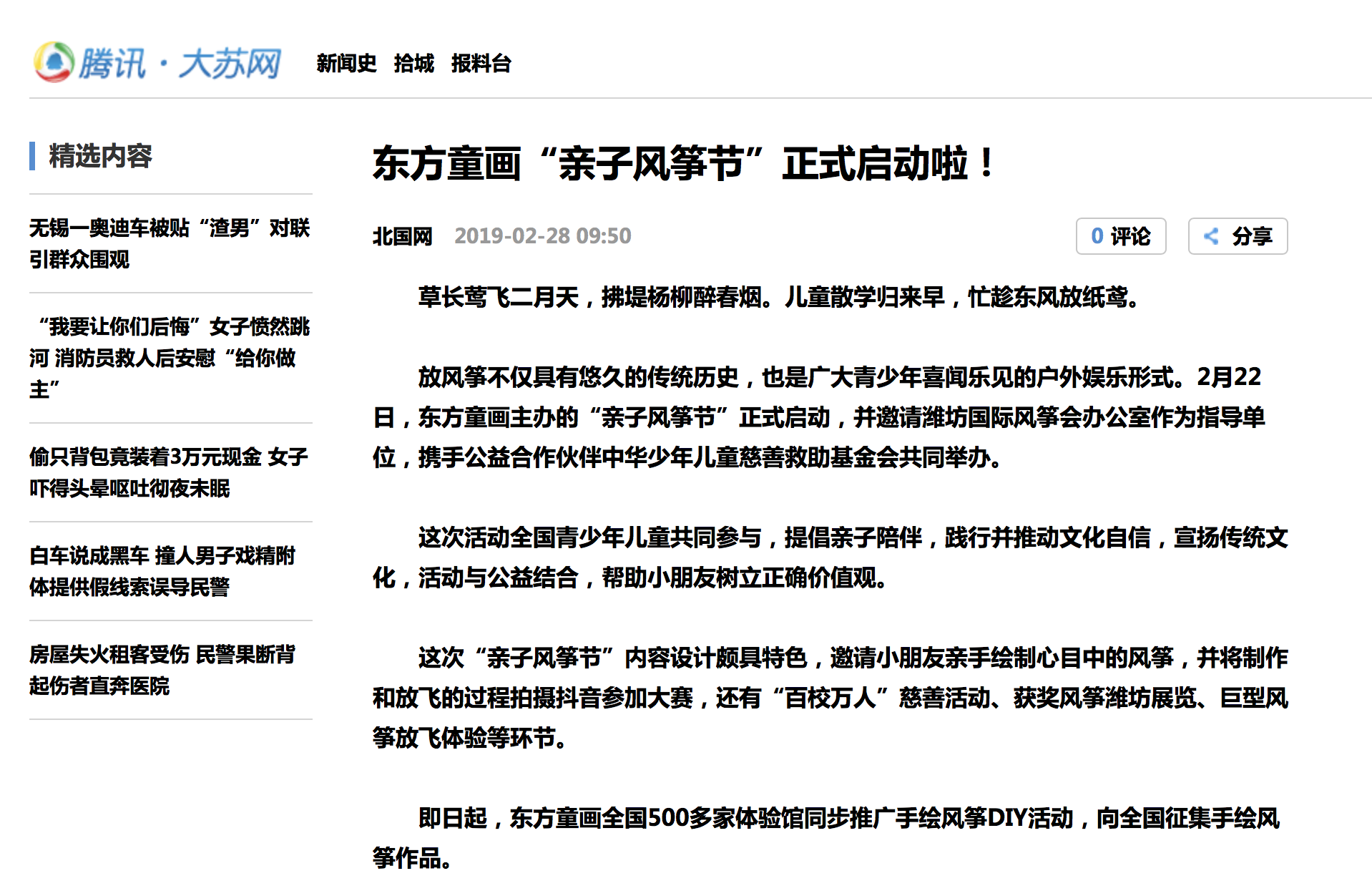1372x896 pixels.
Task: Select the 报料台 navigation item
Action: pos(481,64)
